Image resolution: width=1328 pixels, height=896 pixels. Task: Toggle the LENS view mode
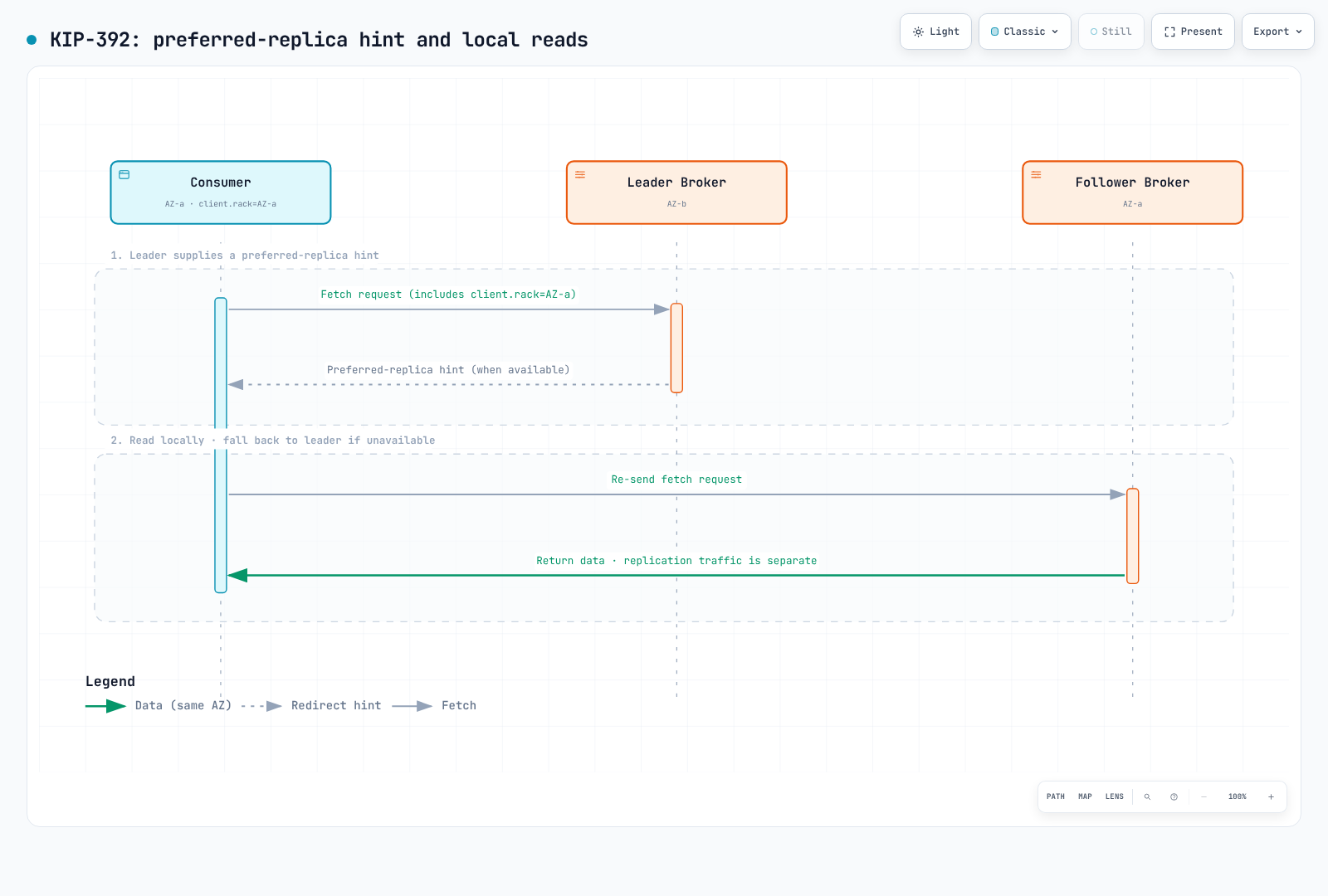1114,796
